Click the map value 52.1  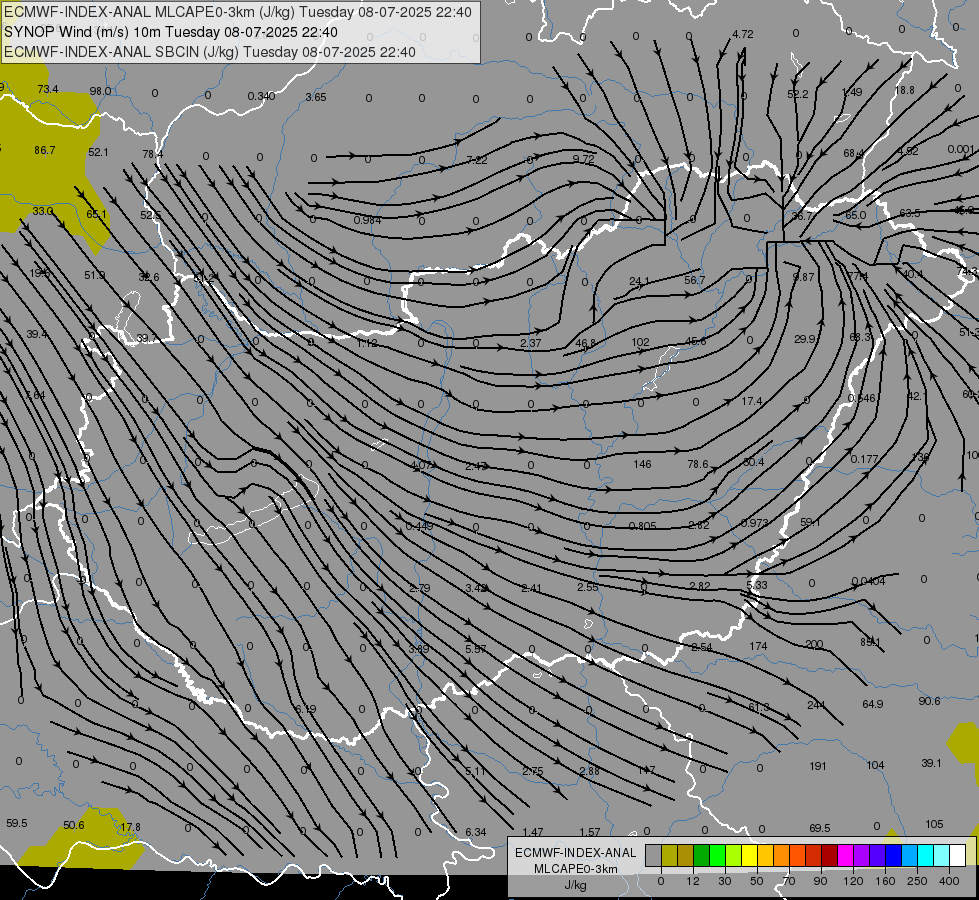pos(98,152)
